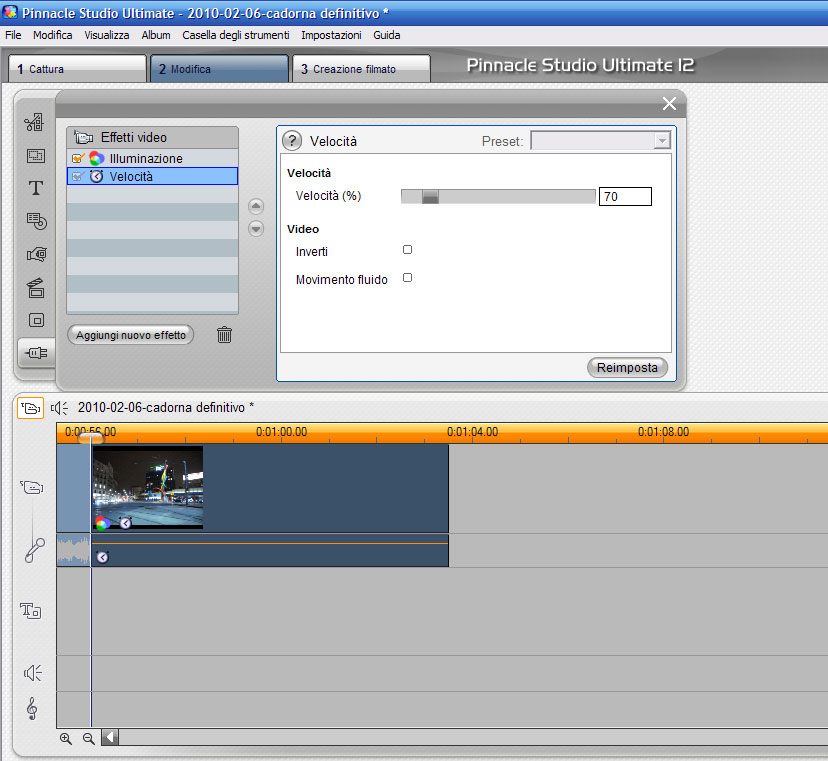This screenshot has height=761, width=828.
Task: Open the title tool T icon
Action: (x=36, y=188)
